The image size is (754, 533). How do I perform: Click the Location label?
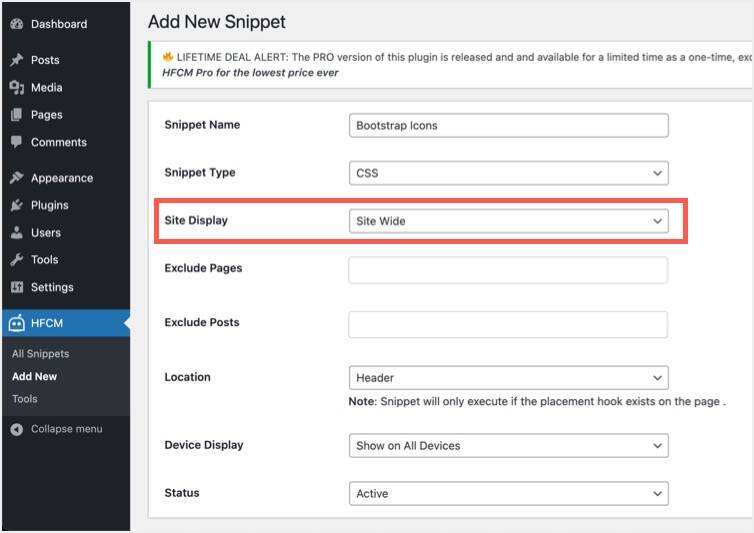187,377
